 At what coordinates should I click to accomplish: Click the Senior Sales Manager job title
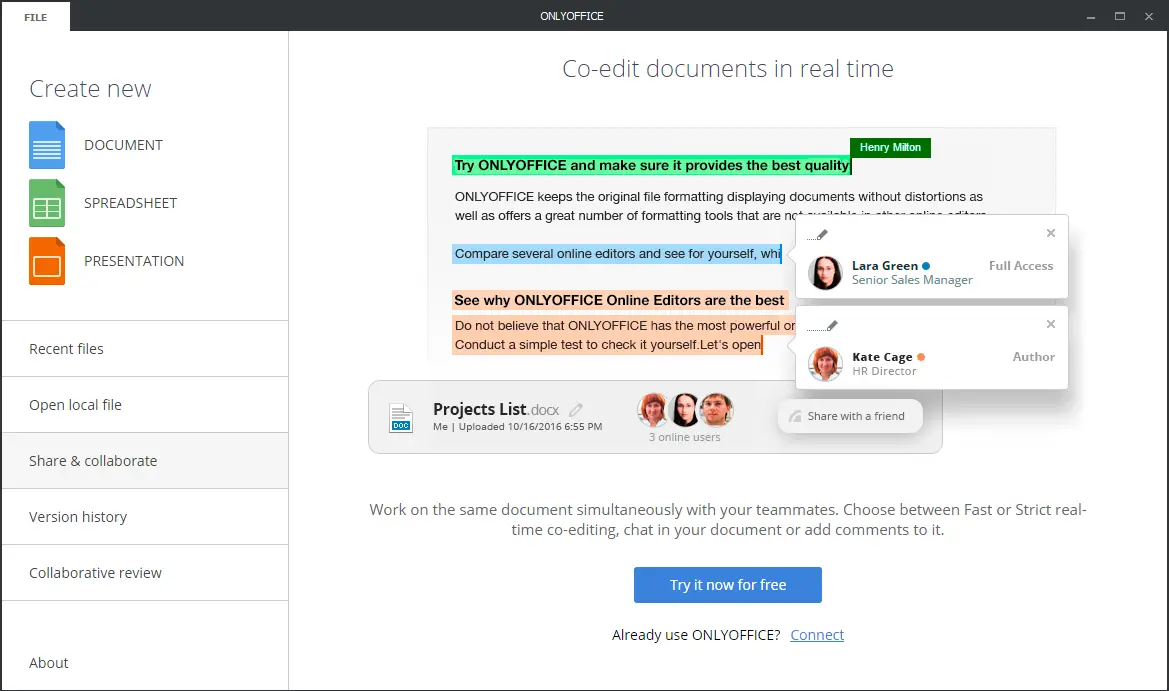click(912, 280)
